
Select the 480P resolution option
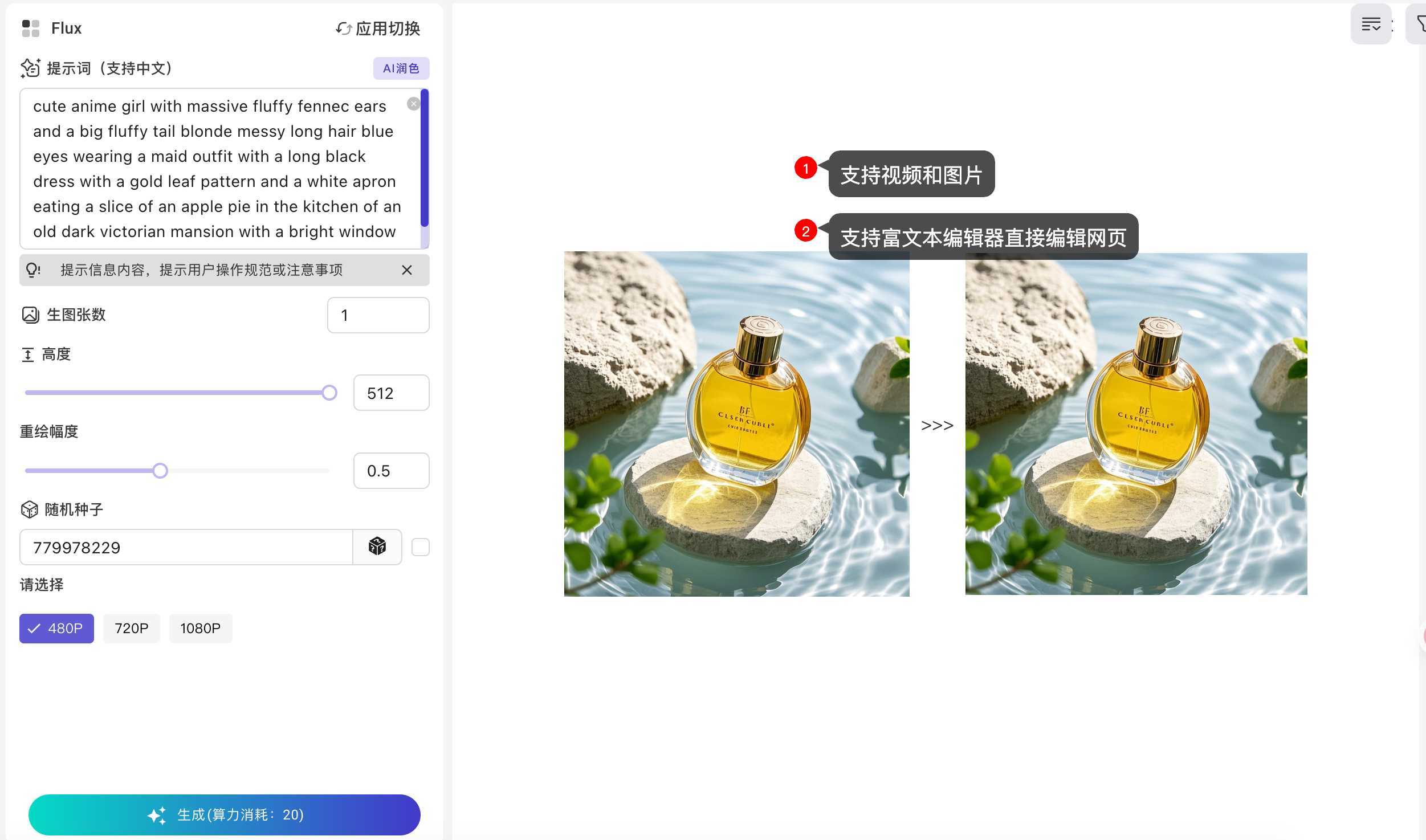pyautogui.click(x=56, y=628)
